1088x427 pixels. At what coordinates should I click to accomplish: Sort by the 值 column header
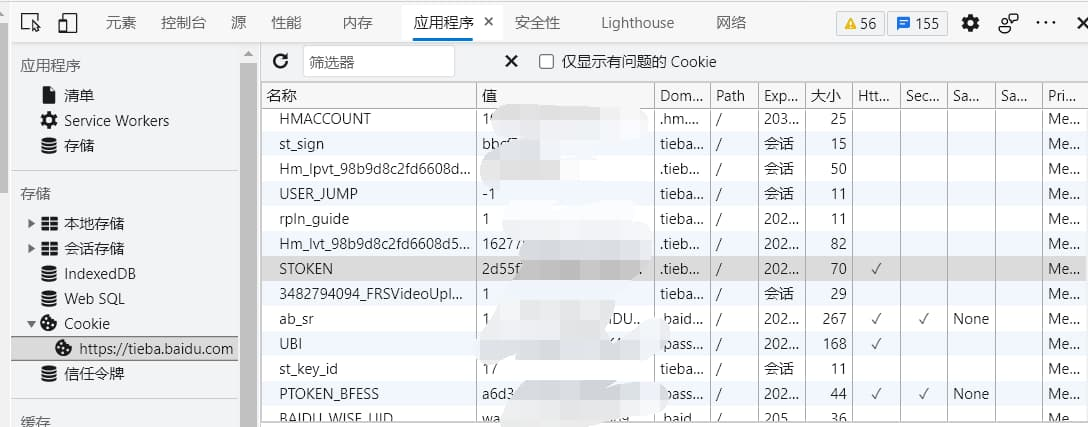point(566,95)
